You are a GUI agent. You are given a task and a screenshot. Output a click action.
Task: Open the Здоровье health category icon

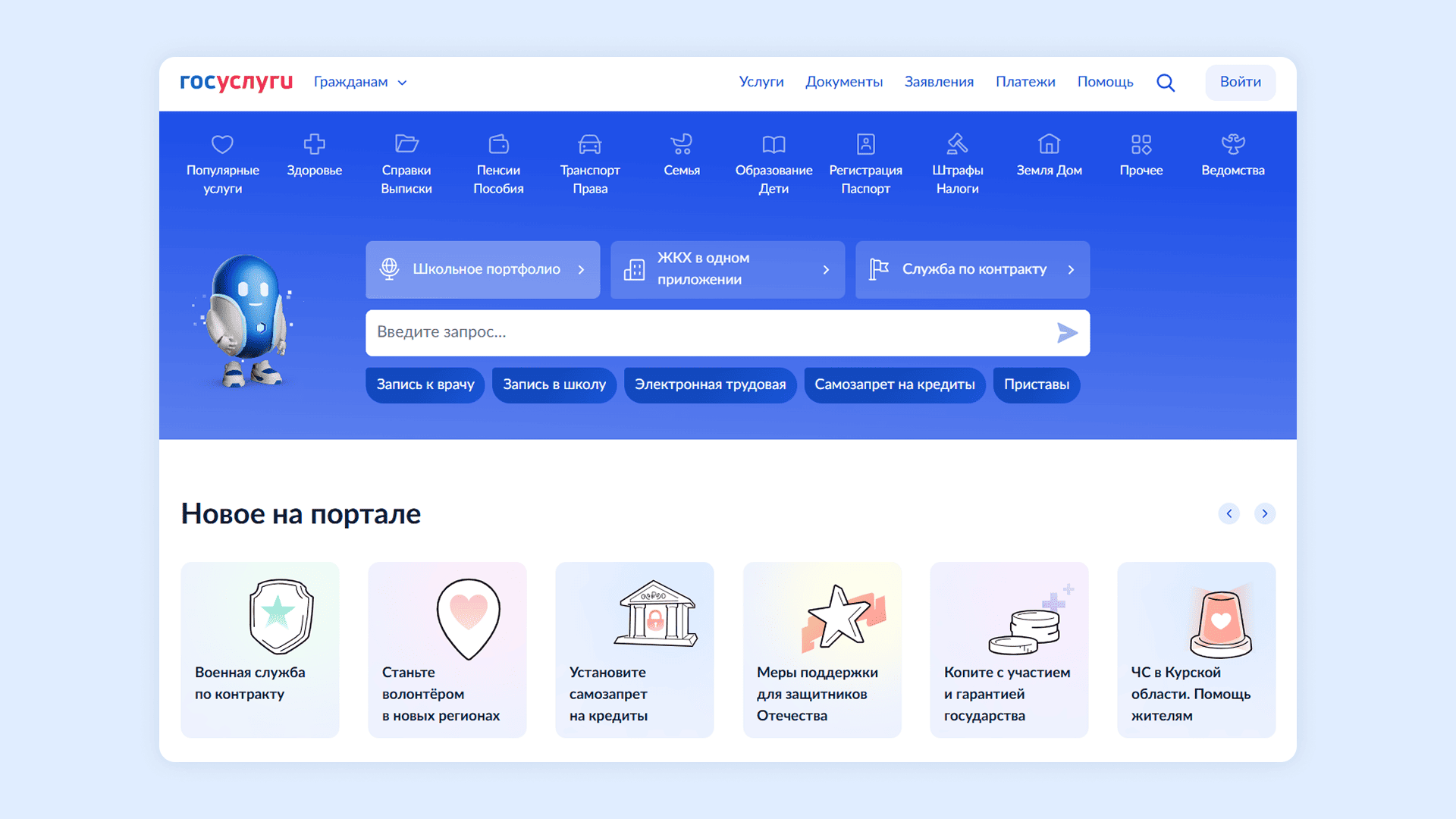[x=314, y=144]
